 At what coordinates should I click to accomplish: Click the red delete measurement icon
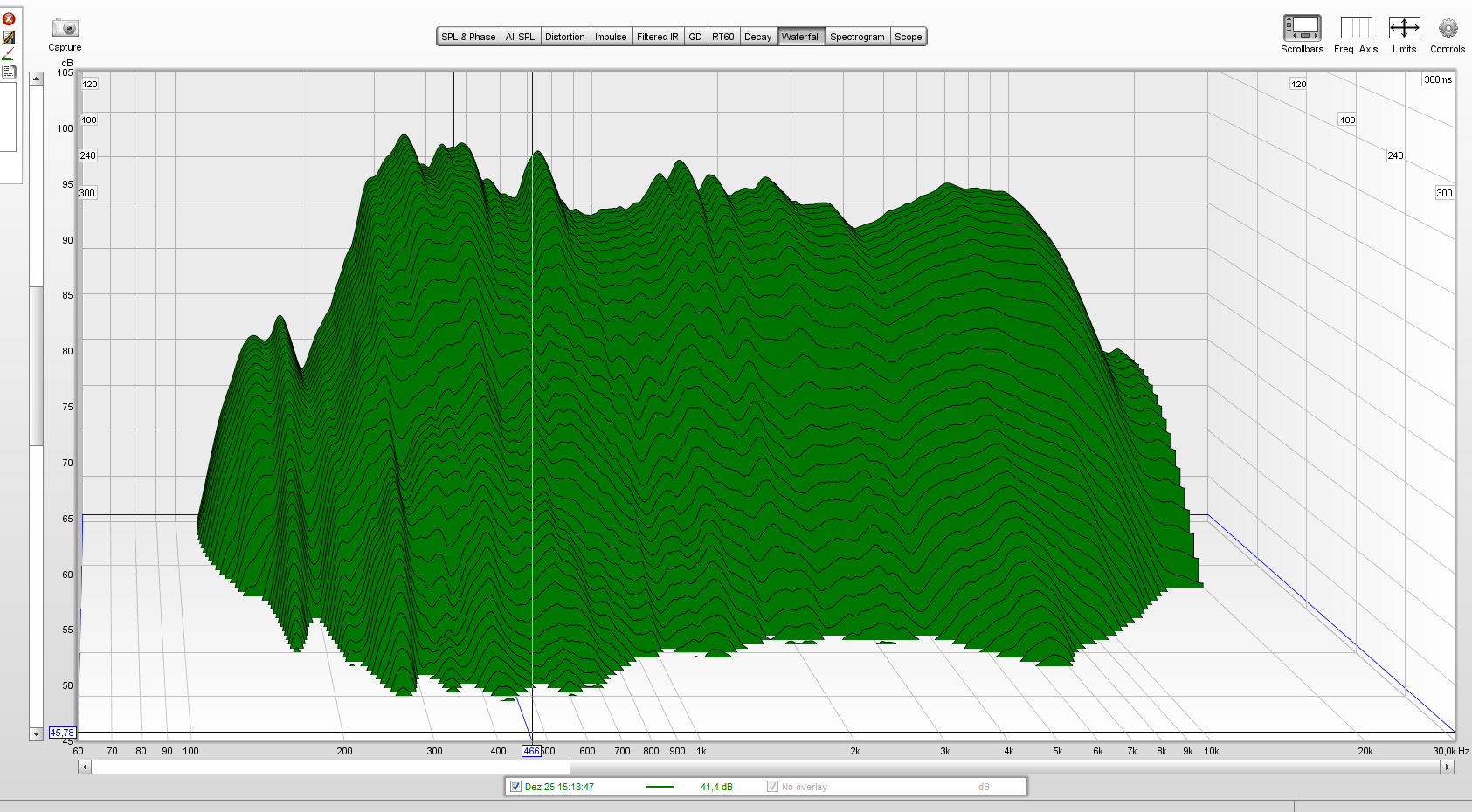pyautogui.click(x=9, y=19)
